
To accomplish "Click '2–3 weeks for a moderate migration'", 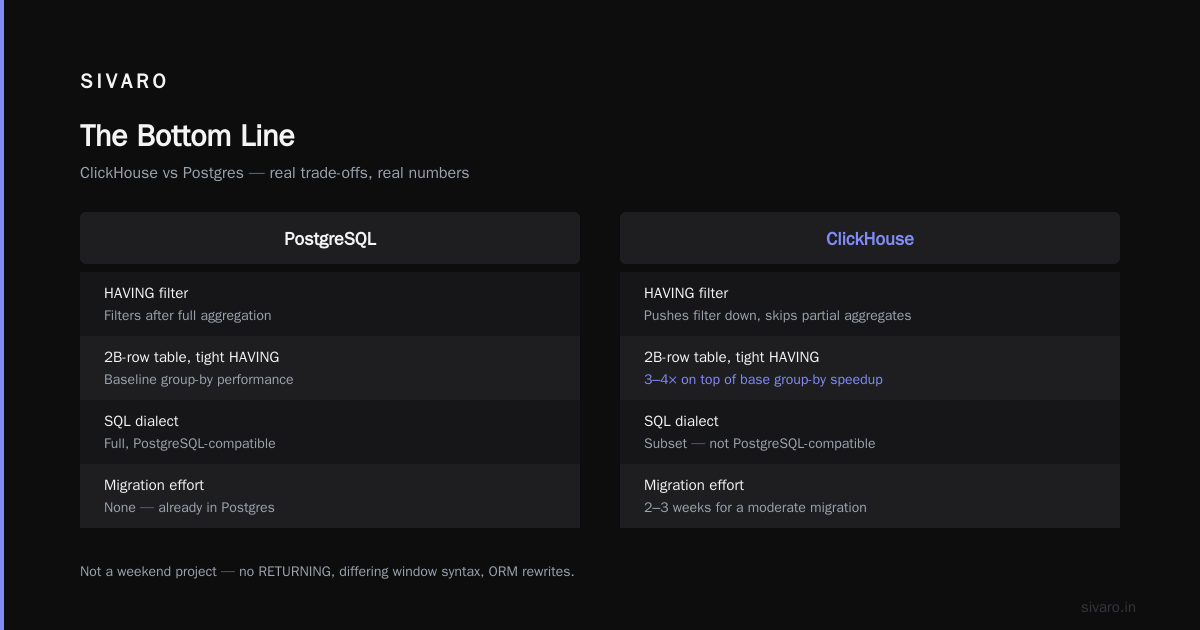I will 755,507.
